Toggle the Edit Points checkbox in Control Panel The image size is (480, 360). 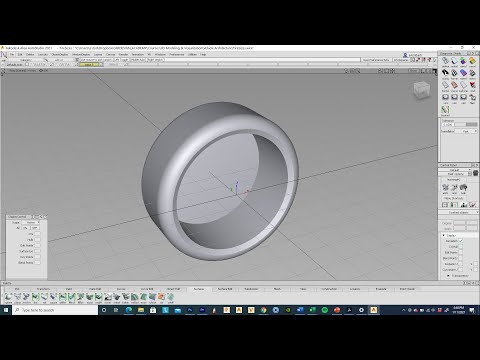(461, 252)
